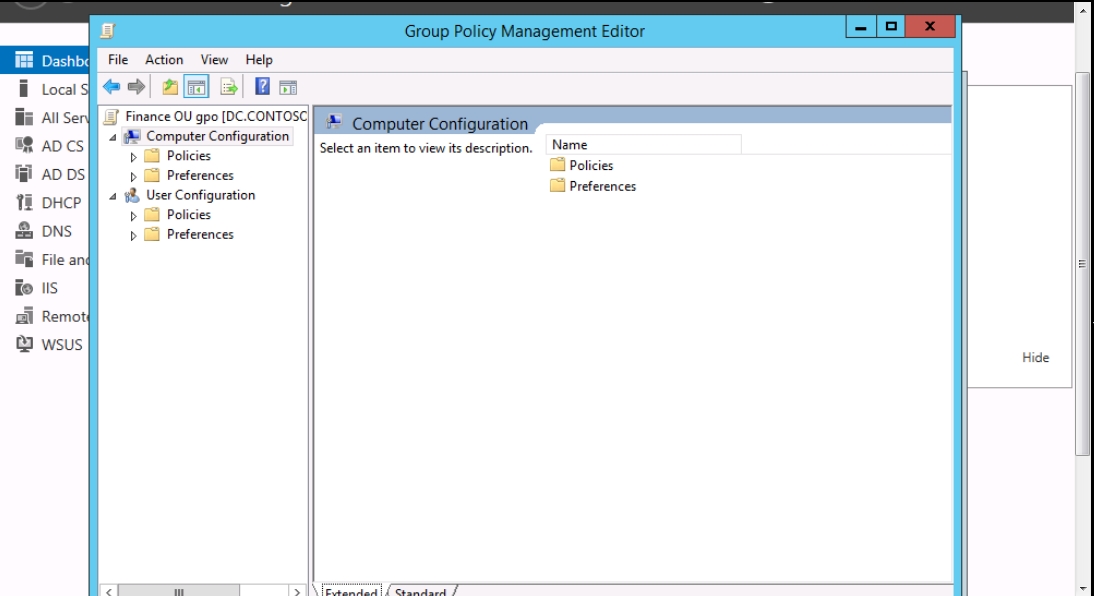The height and width of the screenshot is (596, 1094).
Task: Click tree pane scroll left arrow
Action: 109,591
